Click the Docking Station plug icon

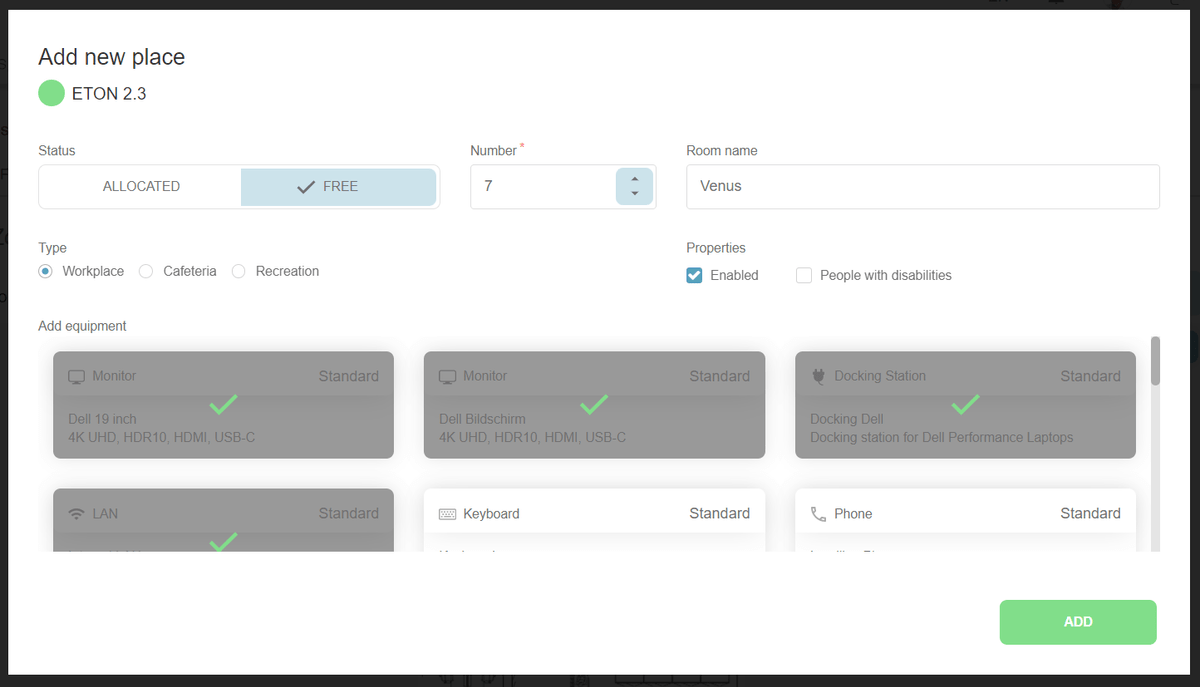pos(818,377)
